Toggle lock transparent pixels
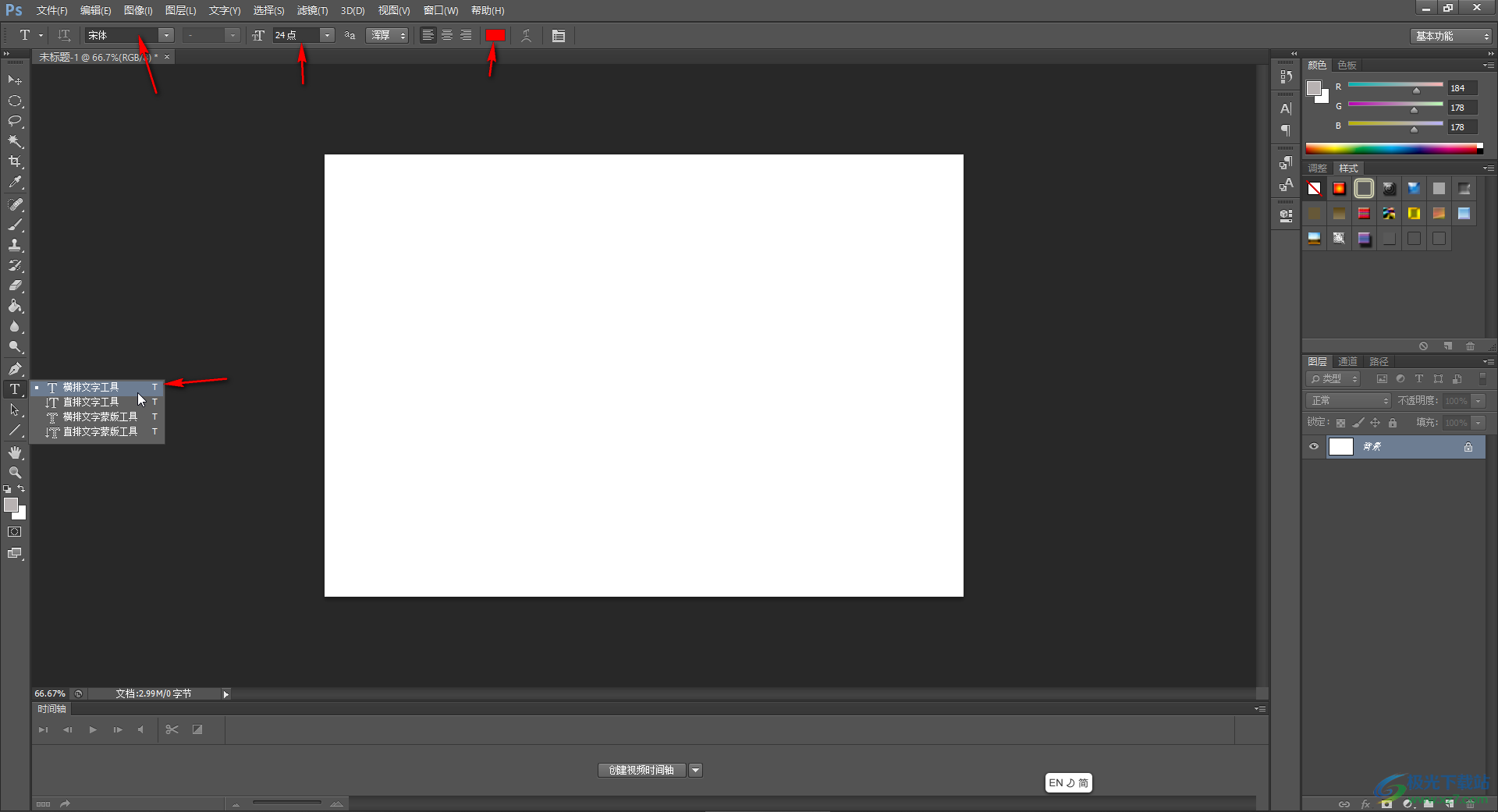Image resolution: width=1498 pixels, height=812 pixels. [x=1340, y=423]
